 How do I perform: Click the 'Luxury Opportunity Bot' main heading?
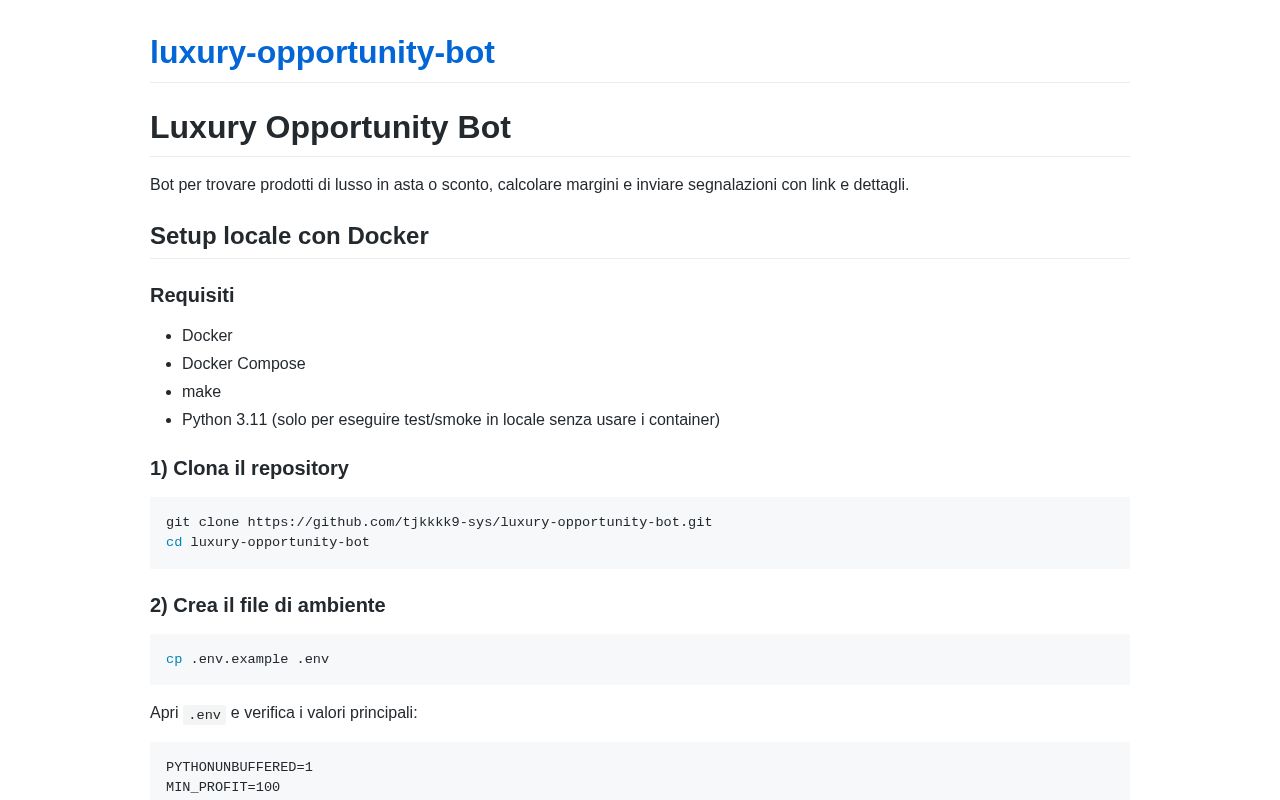point(330,127)
